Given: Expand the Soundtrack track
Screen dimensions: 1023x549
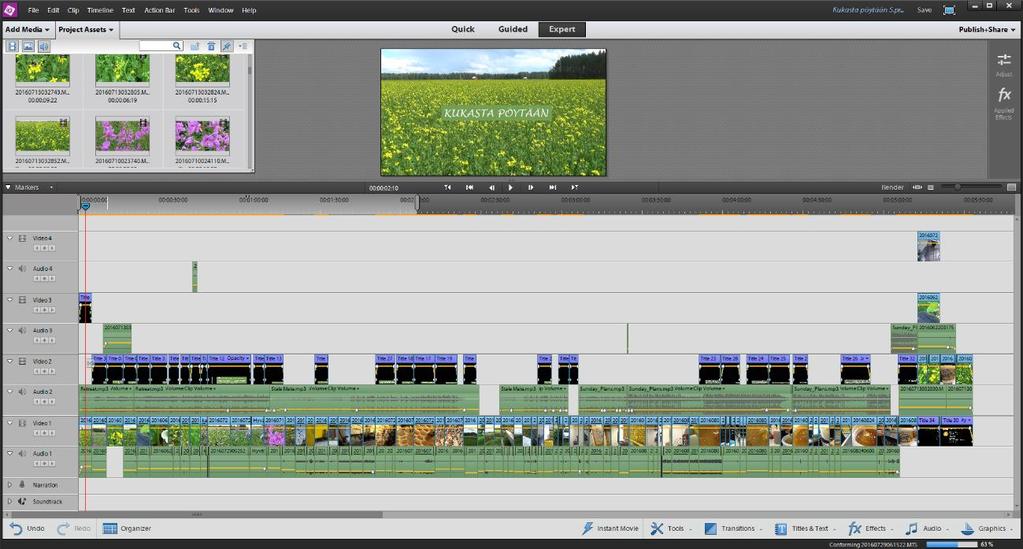Looking at the screenshot, I should pos(9,501).
